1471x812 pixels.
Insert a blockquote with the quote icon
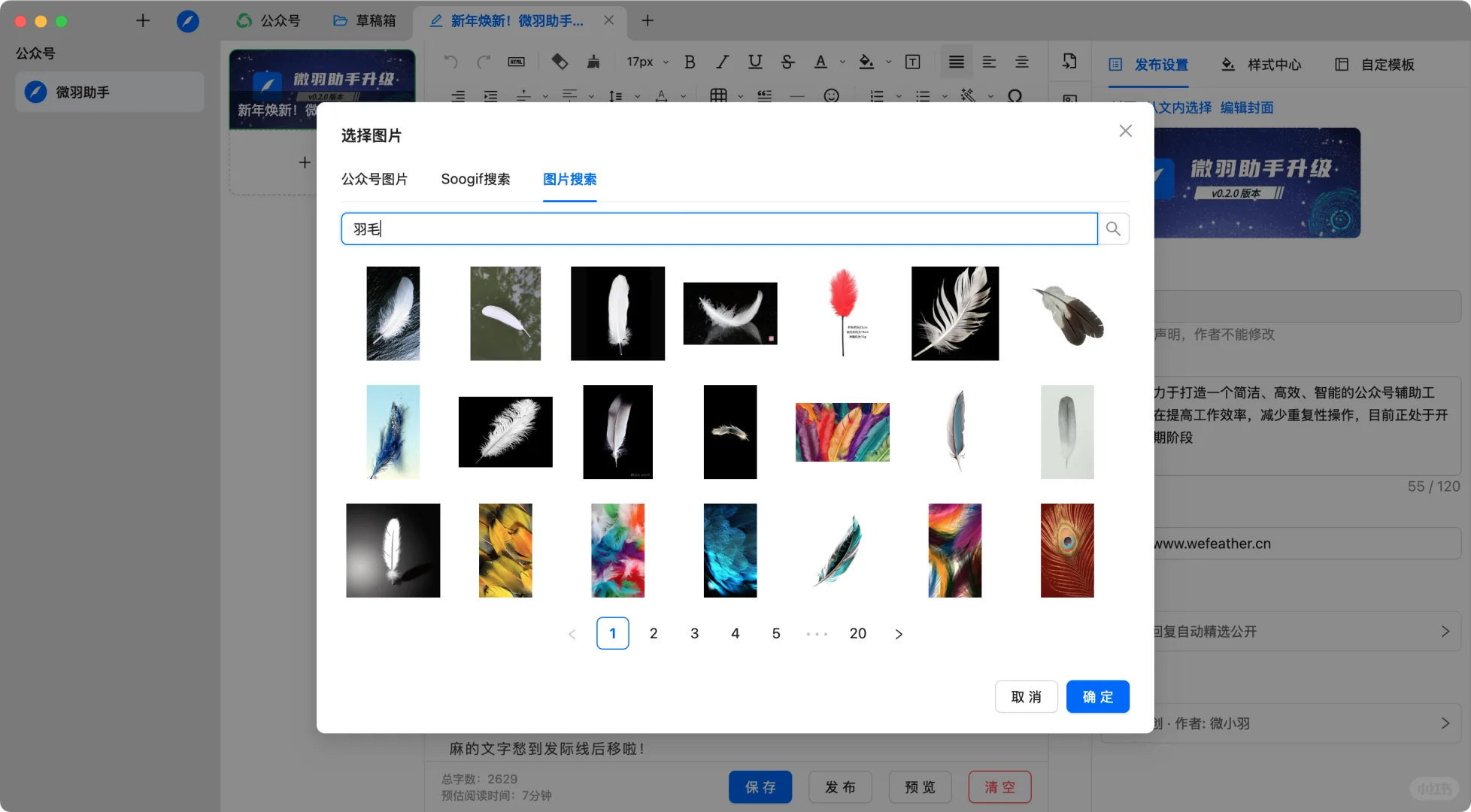click(x=764, y=95)
